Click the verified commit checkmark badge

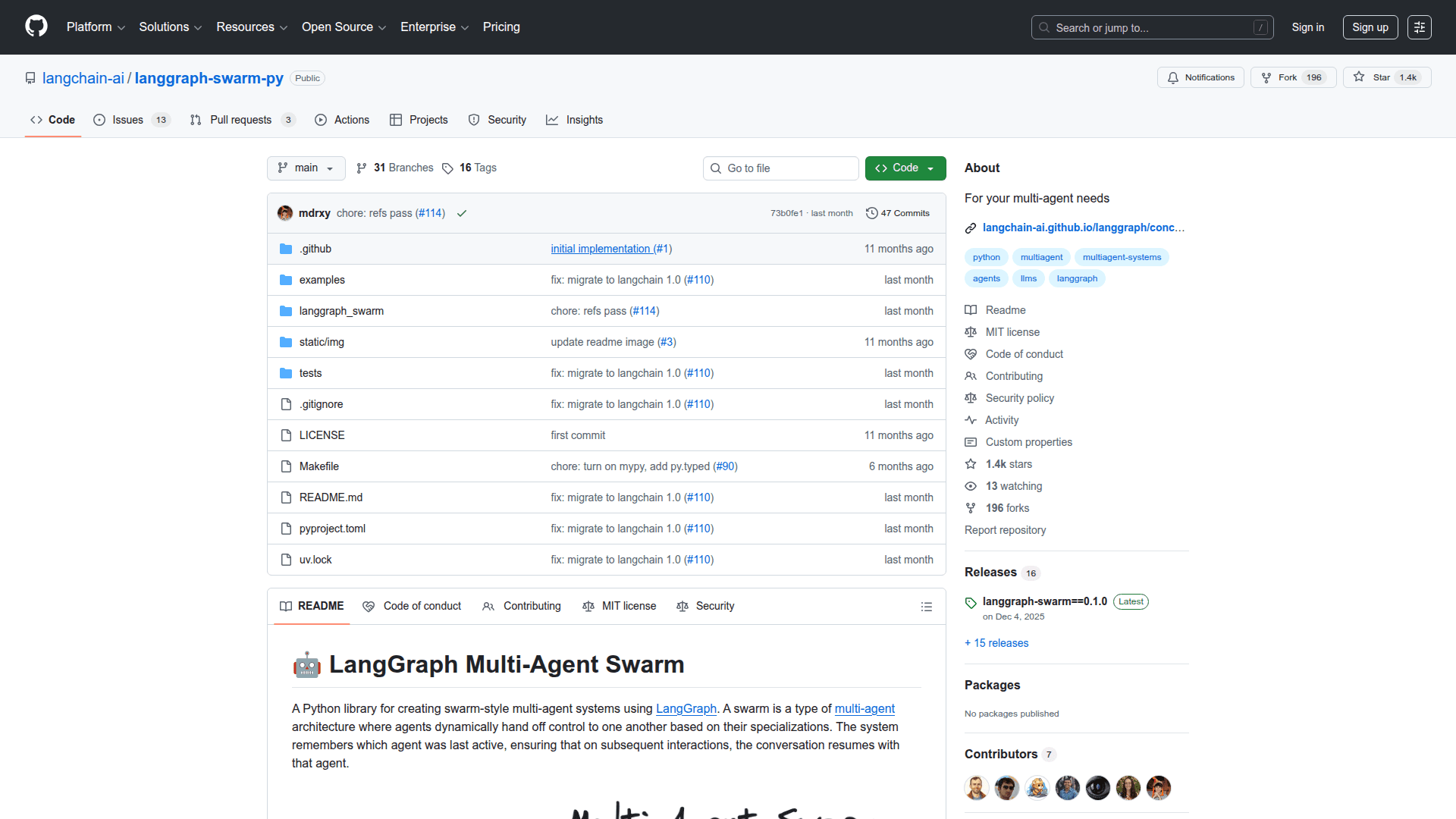pyautogui.click(x=461, y=213)
